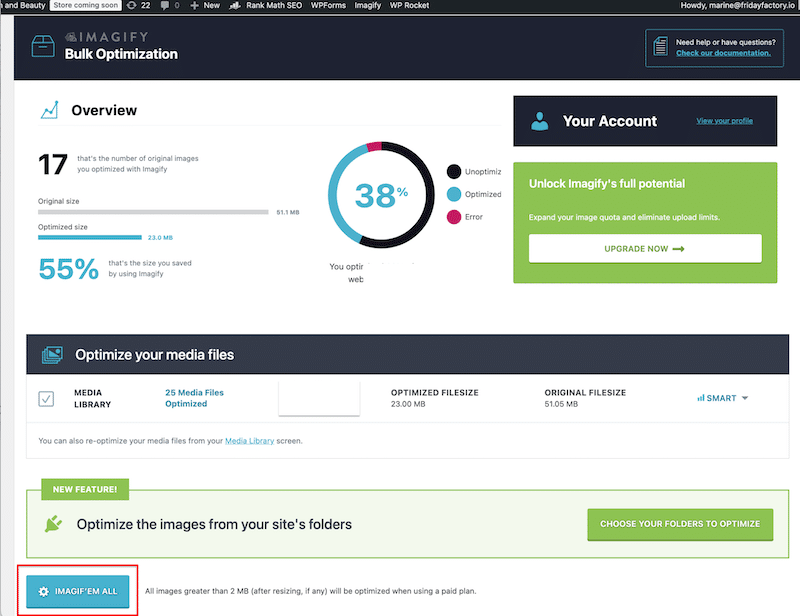Click the blue Optimized legend swatch

(x=454, y=194)
